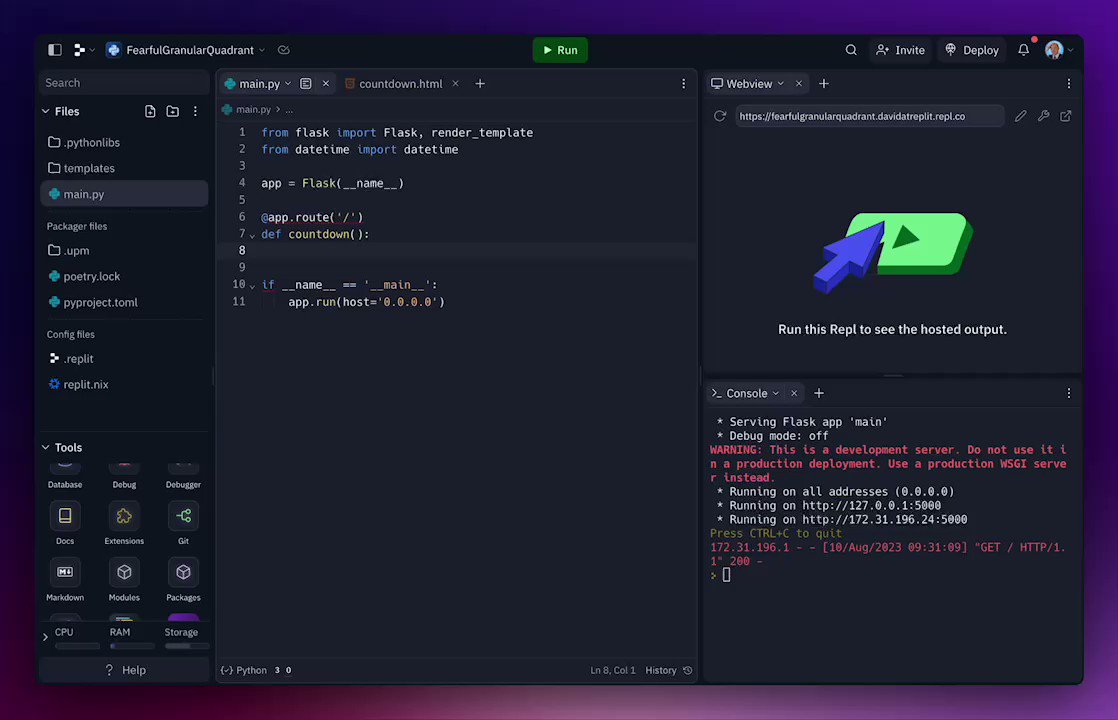Fold the if block at line 10

252,286
